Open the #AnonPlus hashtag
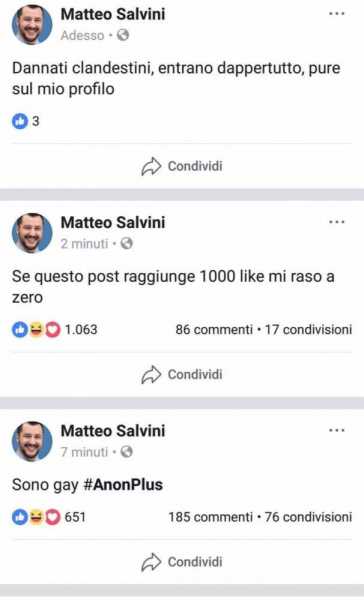 (123, 485)
